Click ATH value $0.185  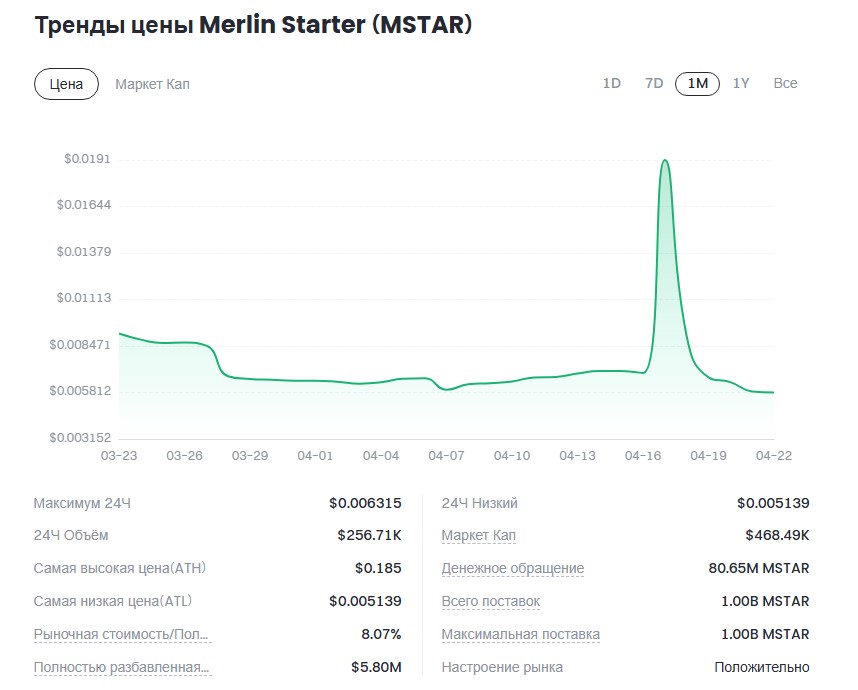378,569
